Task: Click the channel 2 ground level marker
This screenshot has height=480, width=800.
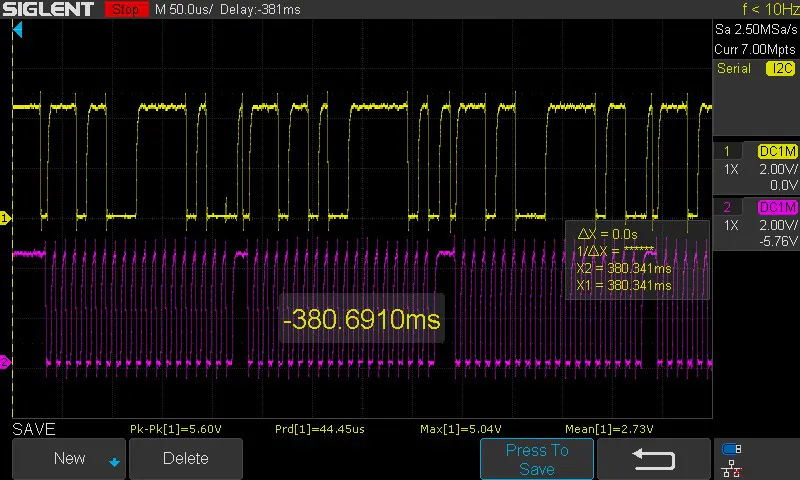Action: (x=5, y=362)
